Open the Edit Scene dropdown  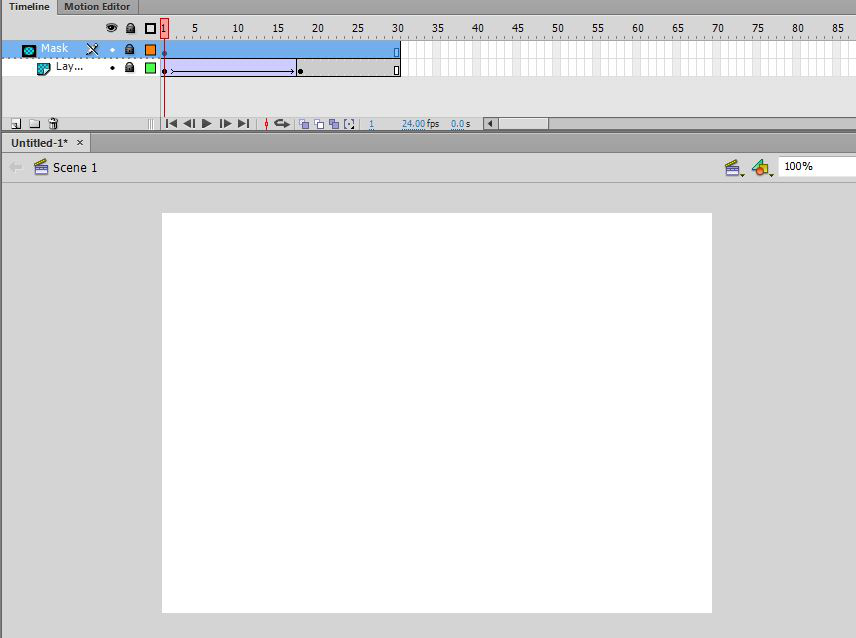click(x=734, y=168)
